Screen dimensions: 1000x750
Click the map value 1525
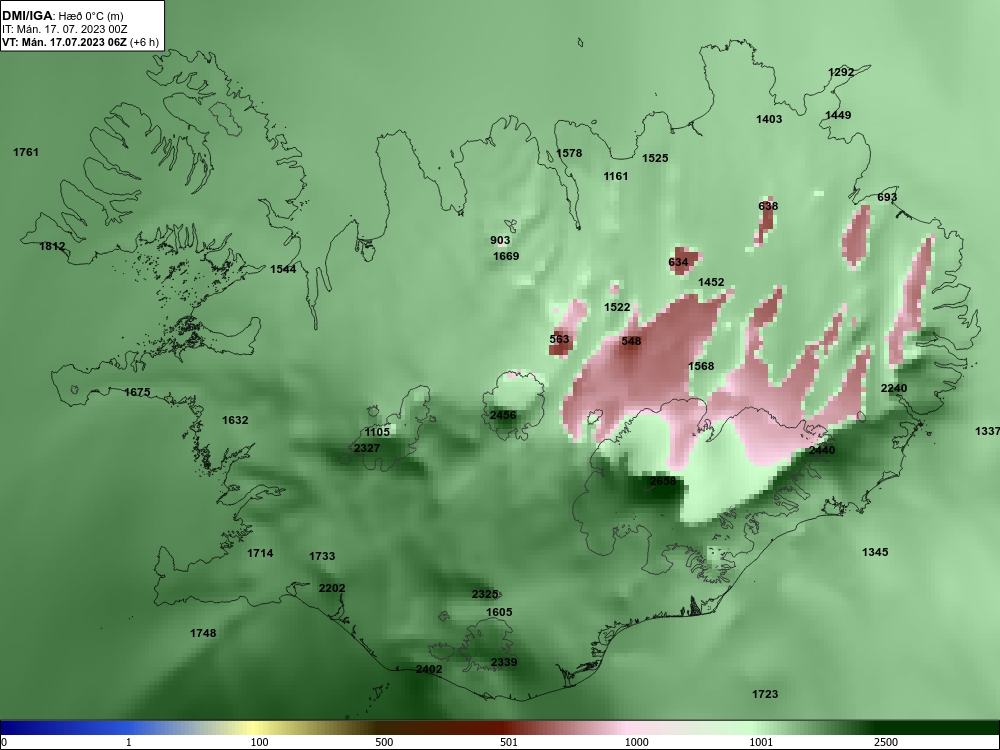click(656, 158)
